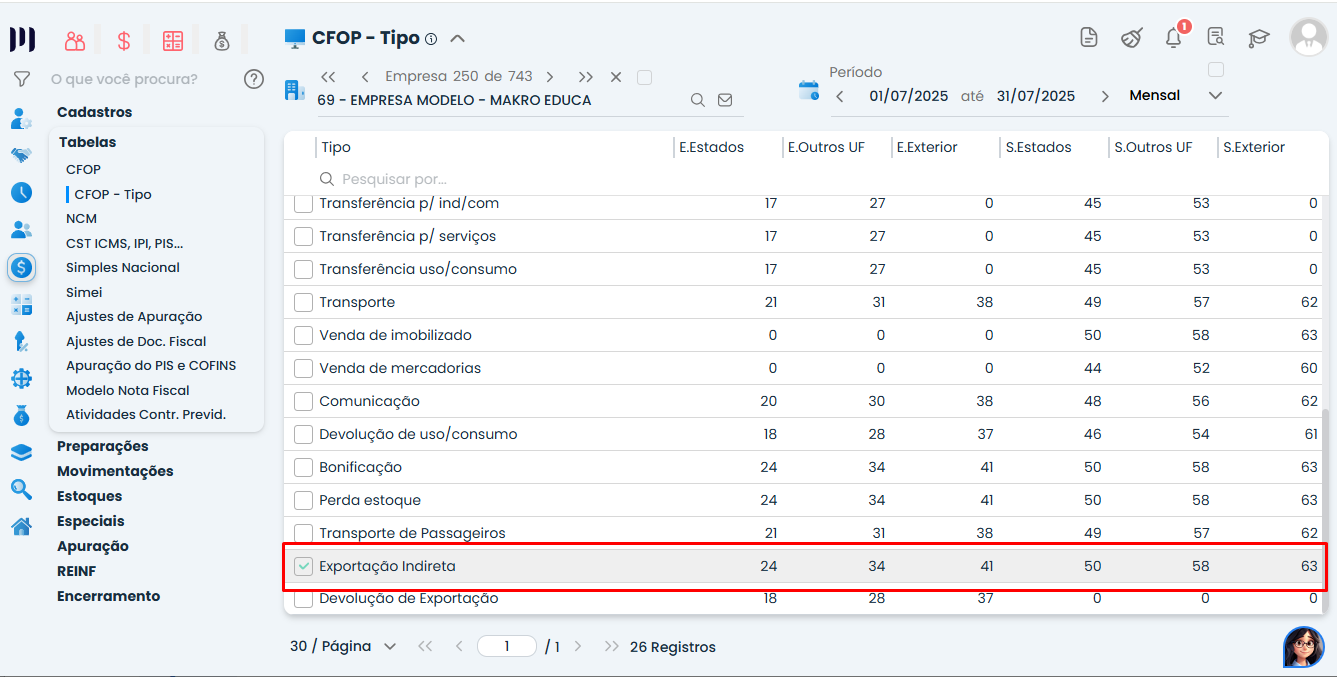Open Ajustes de Apuração link
Image resolution: width=1337 pixels, height=677 pixels.
[x=134, y=316]
